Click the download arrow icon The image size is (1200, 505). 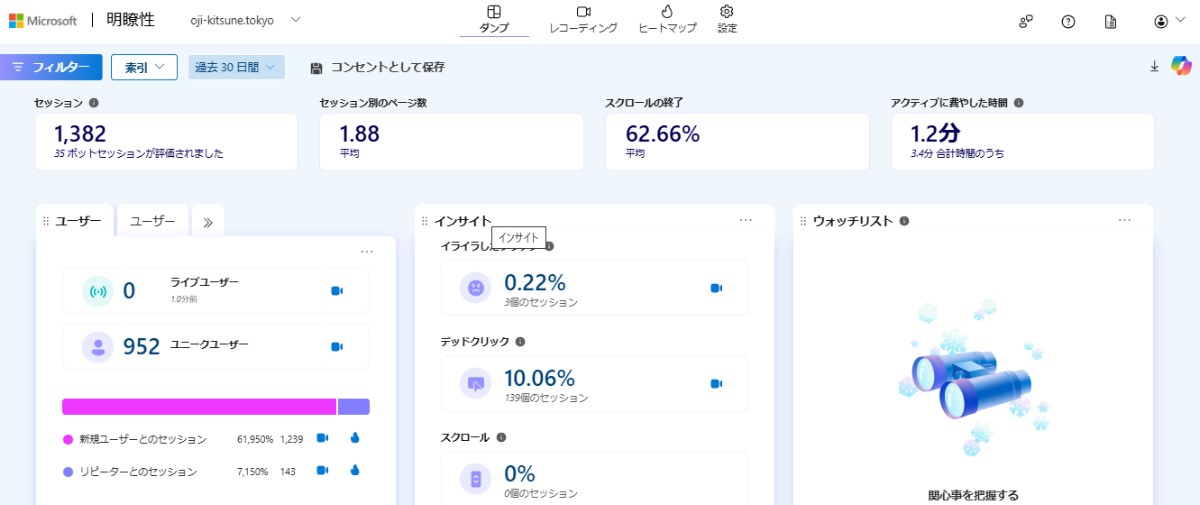click(x=1154, y=66)
